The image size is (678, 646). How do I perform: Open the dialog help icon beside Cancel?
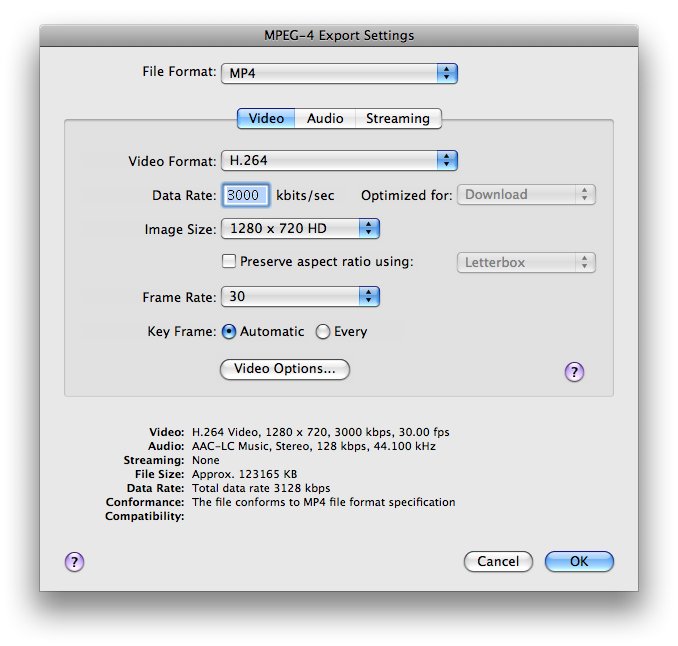pyautogui.click(x=74, y=562)
